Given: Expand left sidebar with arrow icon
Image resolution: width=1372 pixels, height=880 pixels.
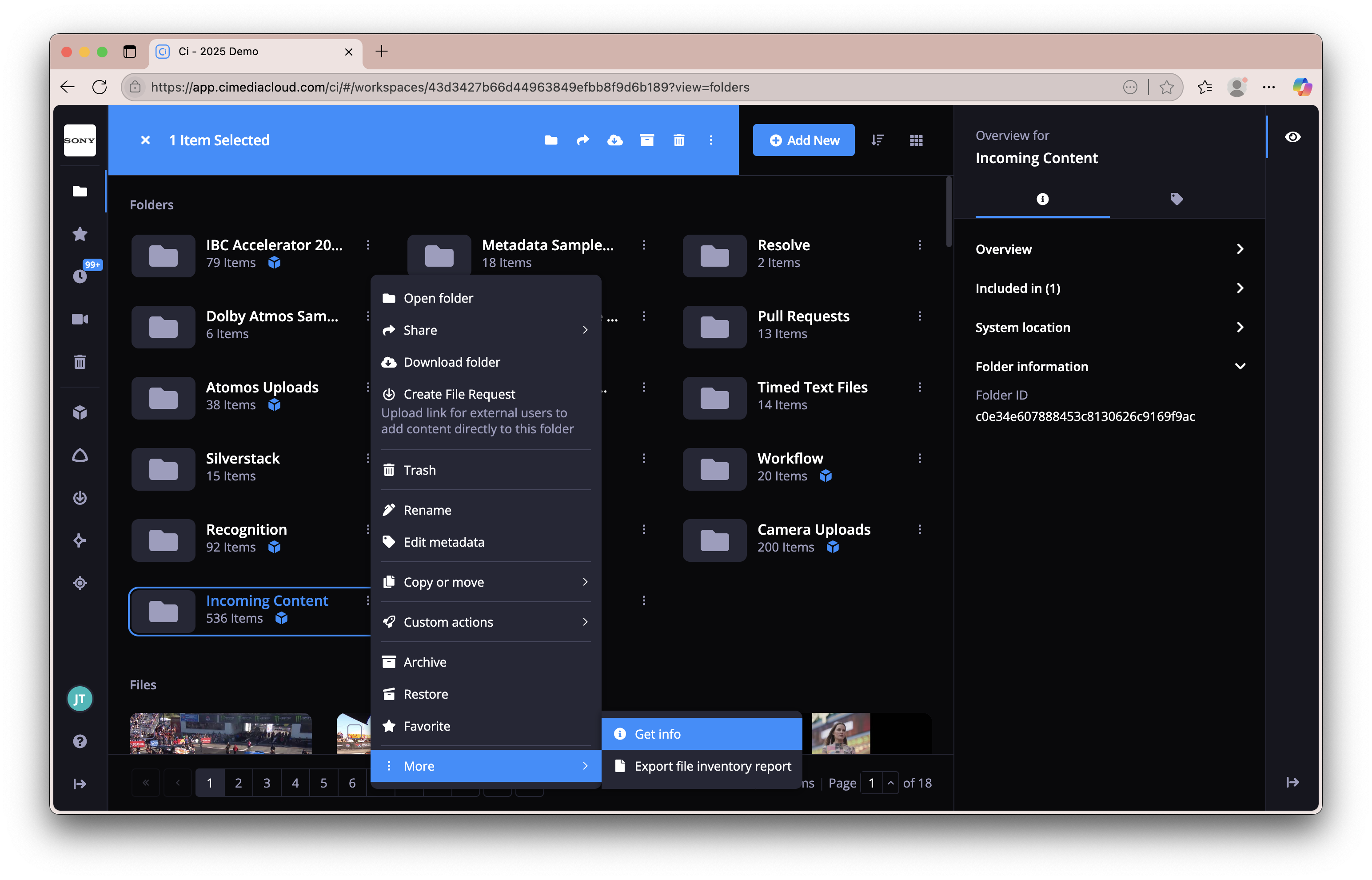Looking at the screenshot, I should (80, 784).
